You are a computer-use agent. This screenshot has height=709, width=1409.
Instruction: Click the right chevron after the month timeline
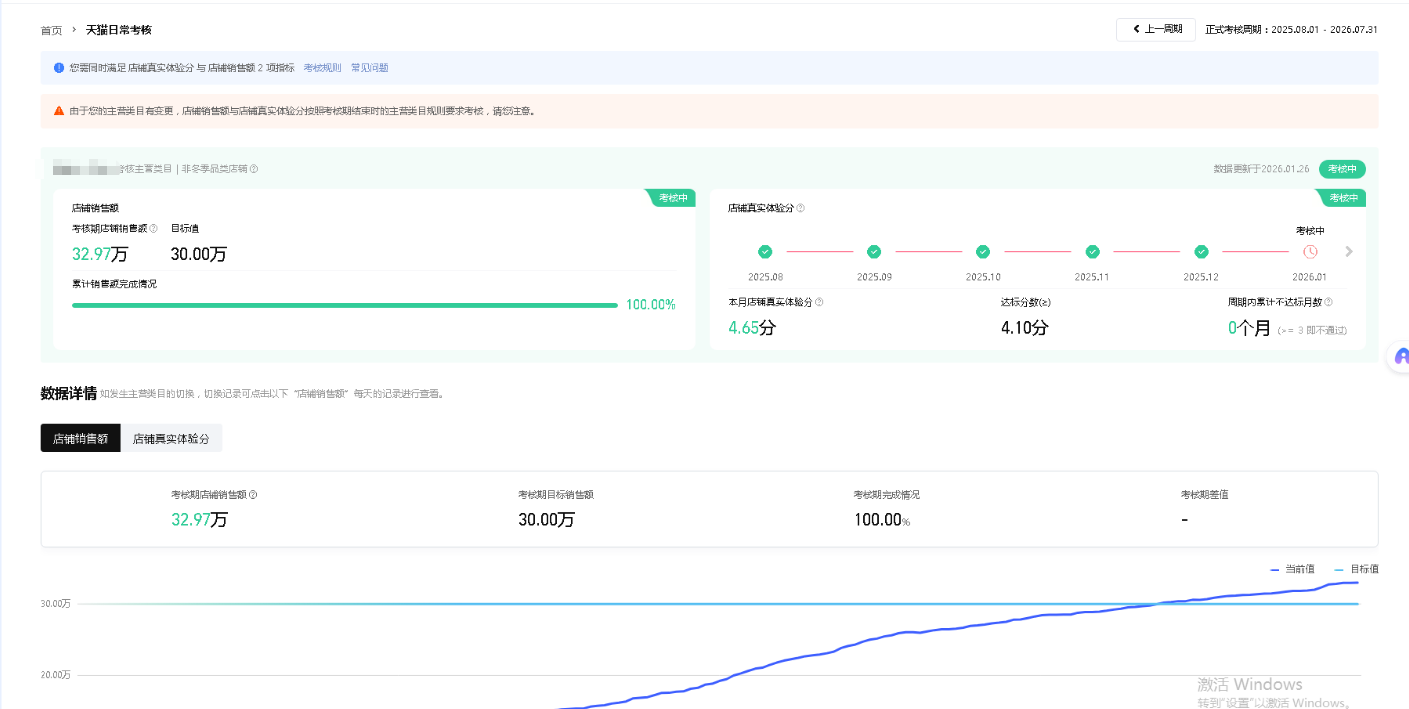pos(1349,252)
